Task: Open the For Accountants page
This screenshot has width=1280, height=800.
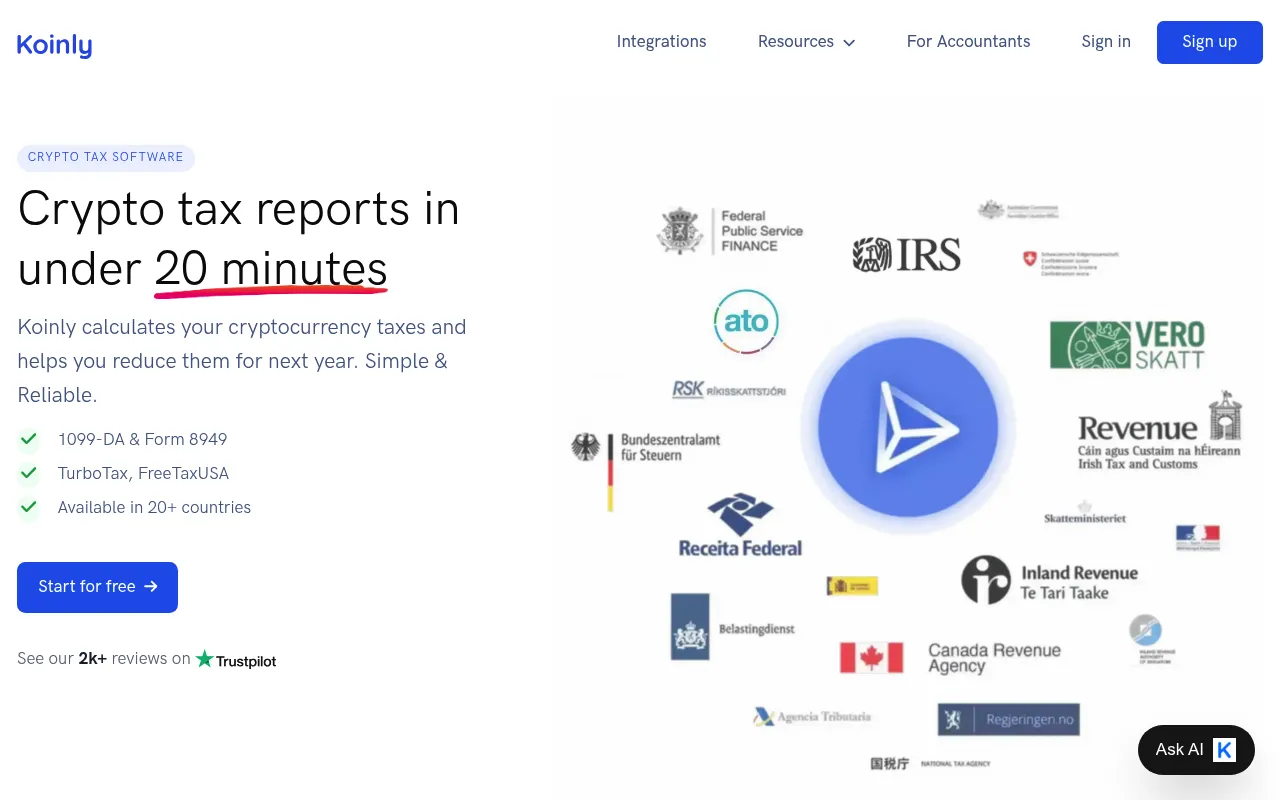Action: pyautogui.click(x=968, y=42)
